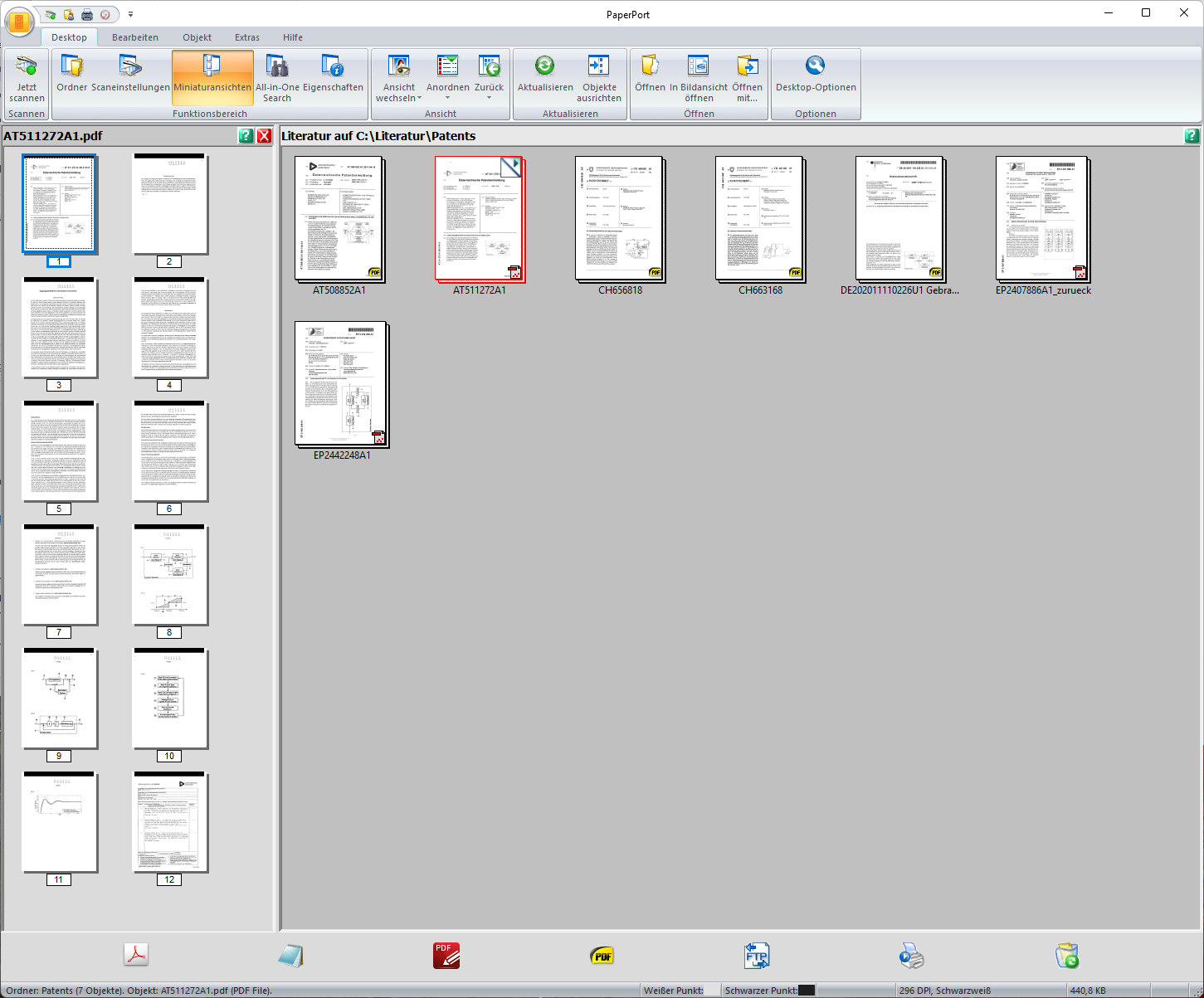Screen dimensions: 1204x998
Task: Click the quick-access folder icon
Action: tap(69, 15)
